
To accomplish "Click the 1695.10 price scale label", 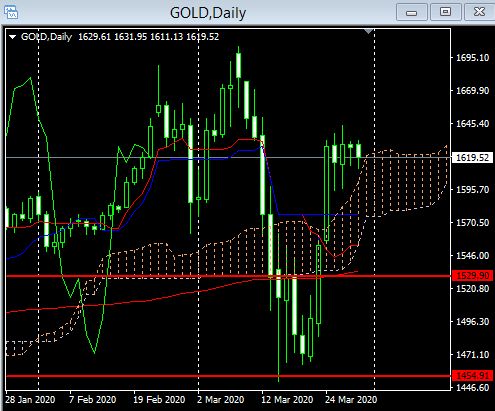I will click(x=472, y=58).
